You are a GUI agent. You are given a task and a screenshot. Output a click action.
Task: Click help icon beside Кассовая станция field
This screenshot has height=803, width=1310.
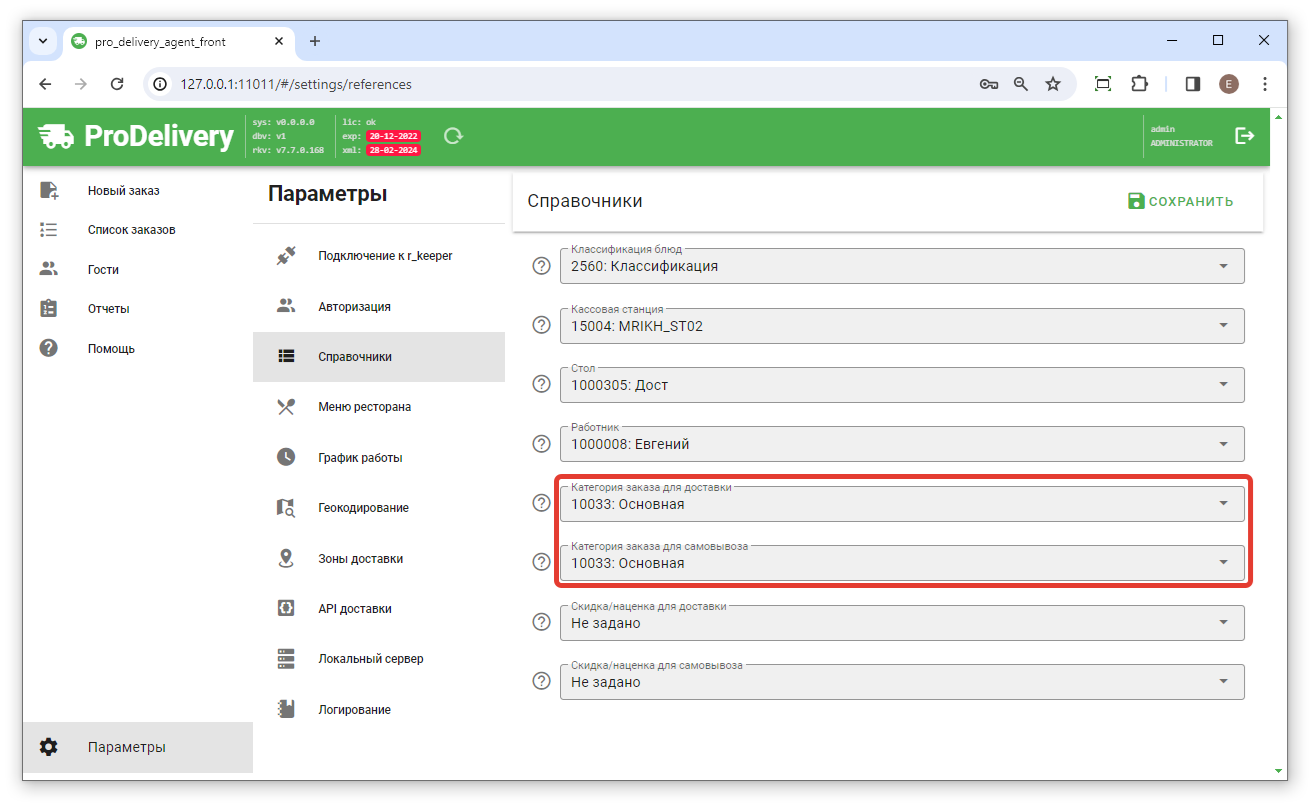tap(541, 325)
